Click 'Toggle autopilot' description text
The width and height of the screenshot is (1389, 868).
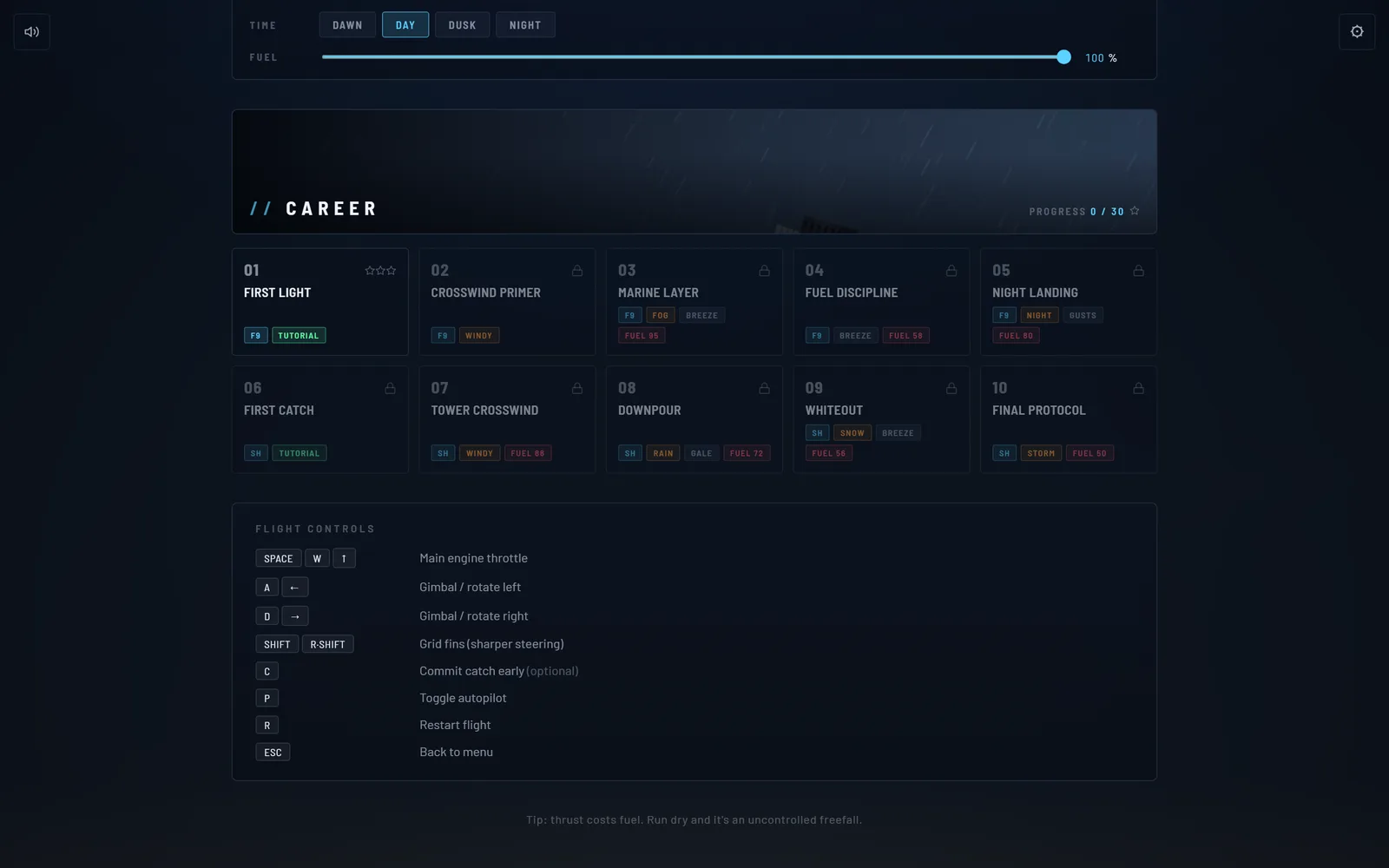pos(463,698)
